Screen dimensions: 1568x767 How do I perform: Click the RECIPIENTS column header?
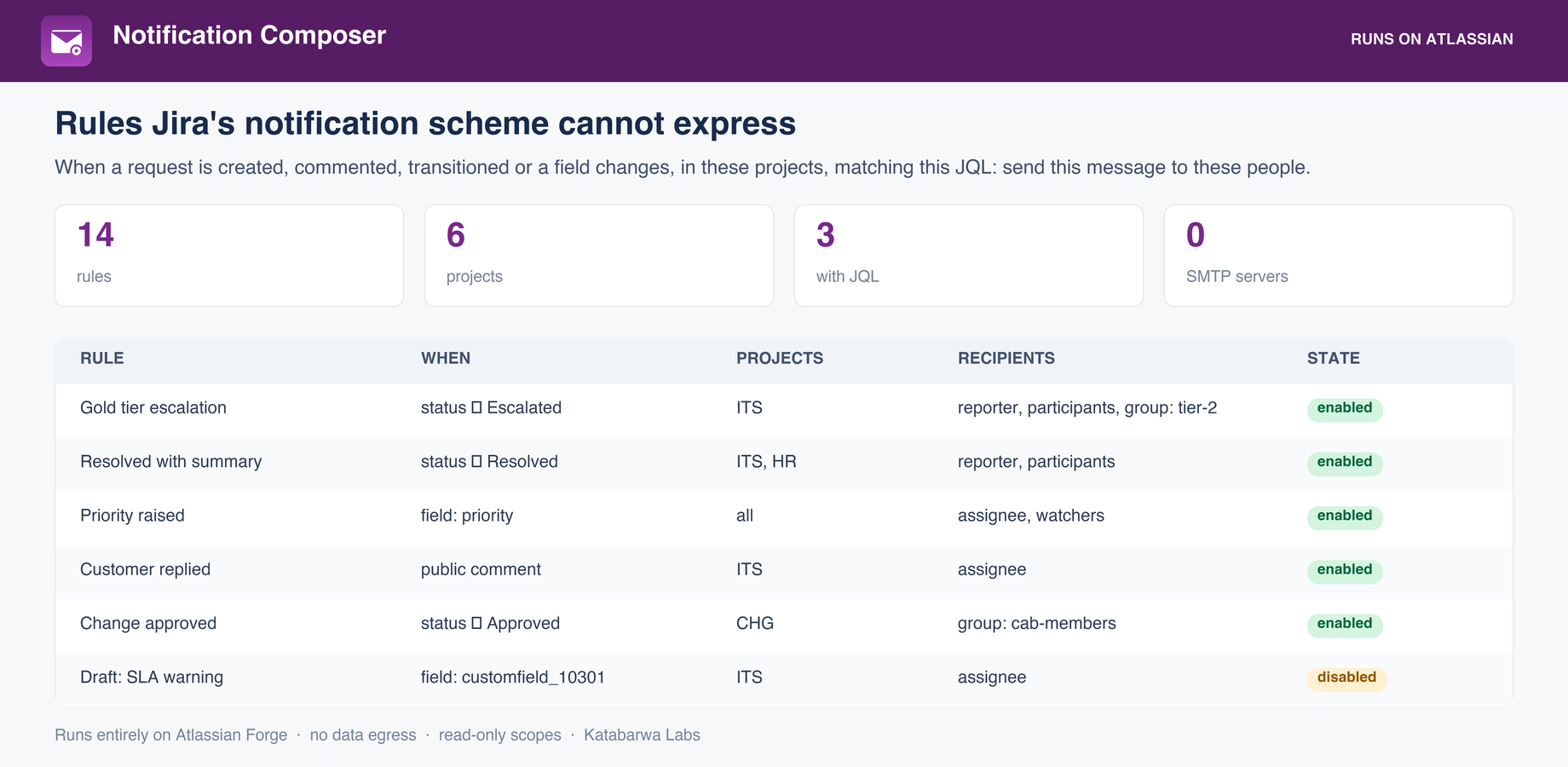click(1006, 359)
